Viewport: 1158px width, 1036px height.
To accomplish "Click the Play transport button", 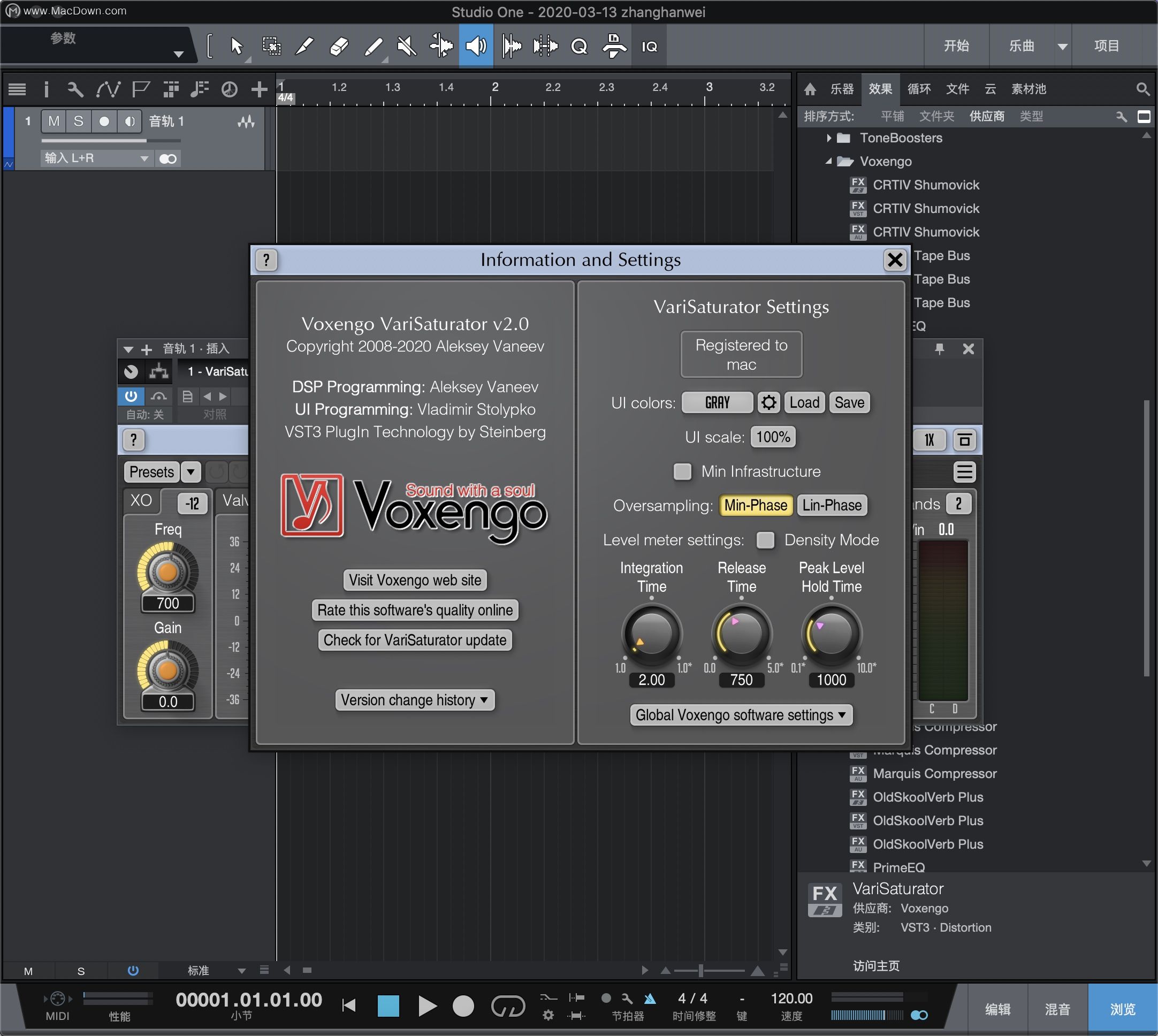I will [x=427, y=1006].
